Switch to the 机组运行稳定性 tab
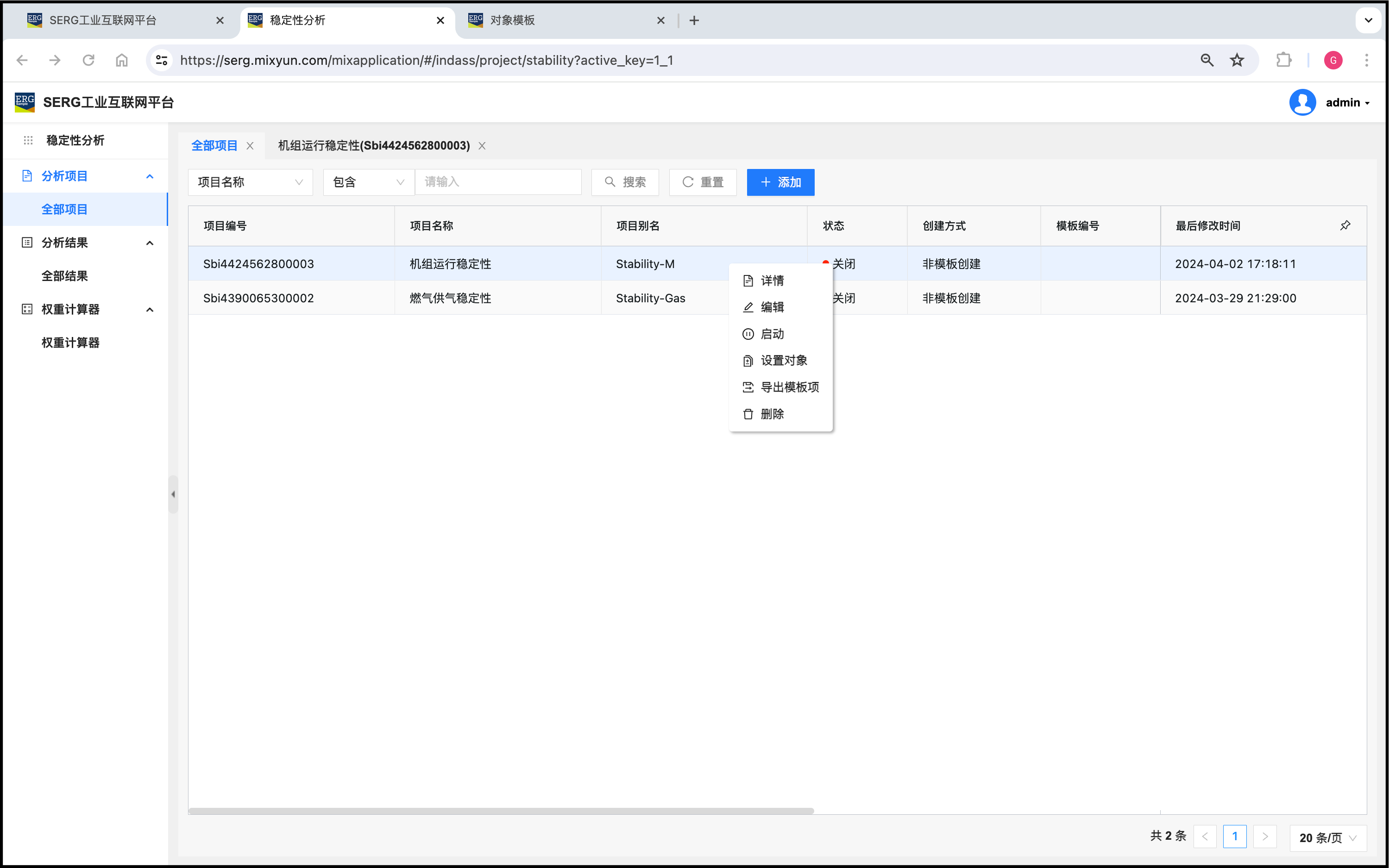This screenshot has width=1389, height=868. pyautogui.click(x=374, y=146)
